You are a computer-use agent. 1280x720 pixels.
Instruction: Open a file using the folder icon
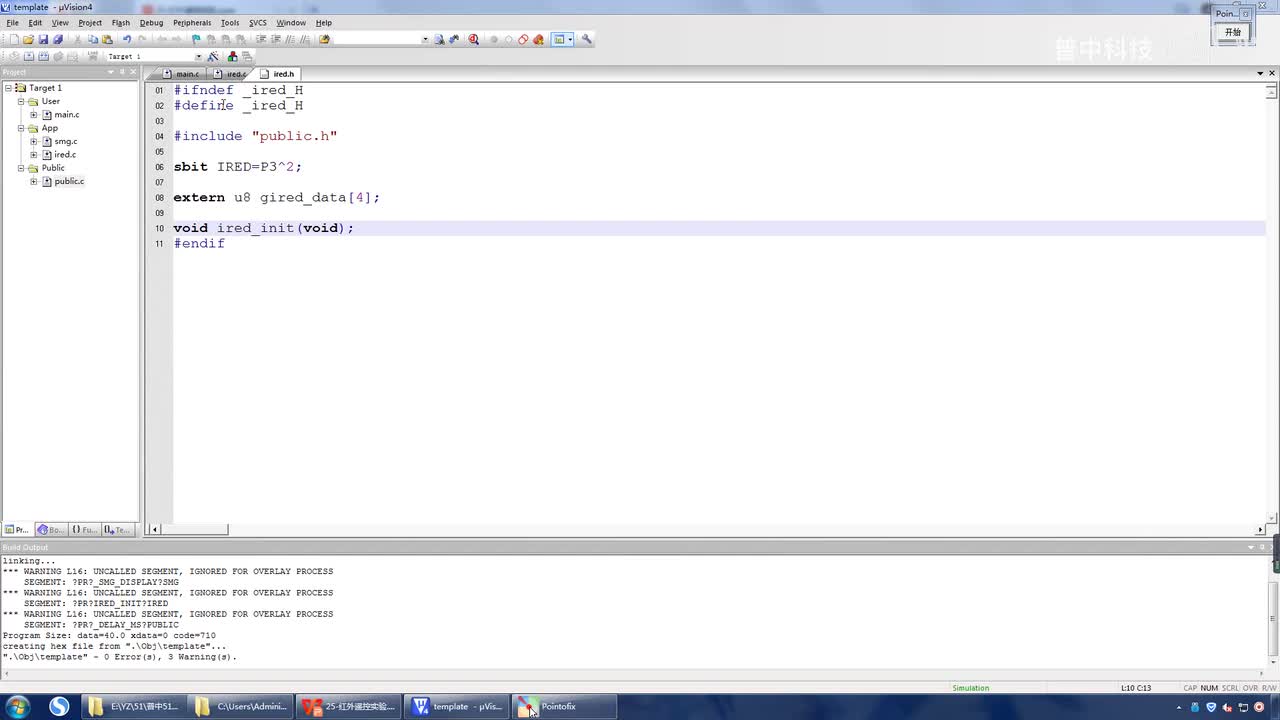28,40
